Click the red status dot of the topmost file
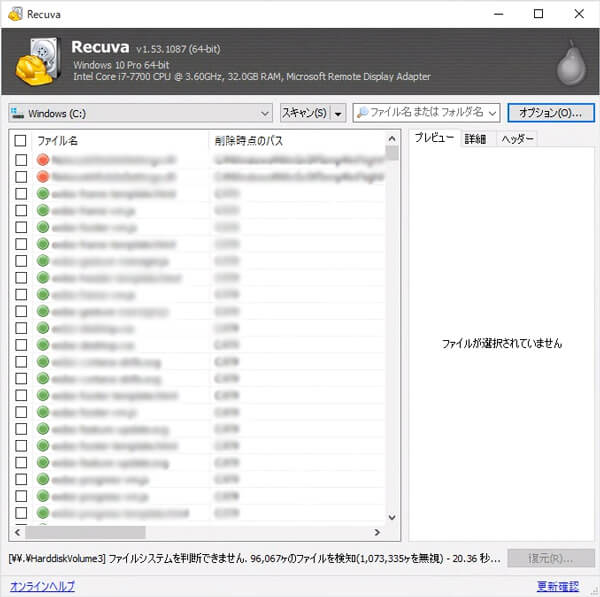This screenshot has width=600, height=597. coord(43,160)
